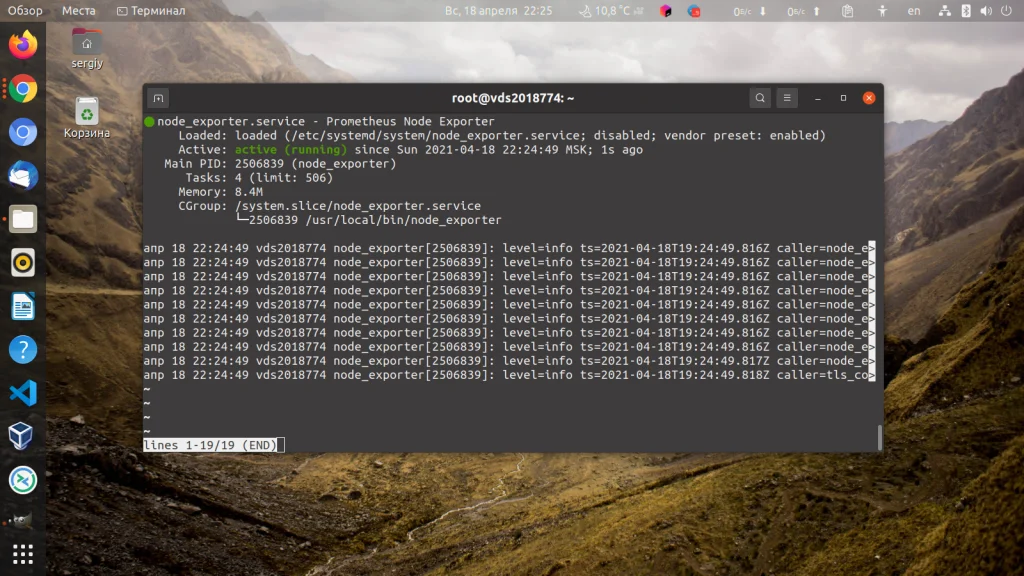Viewport: 1024px width, 576px height.
Task: Open the weather indicator showing 10,8 °C
Action: tap(611, 10)
